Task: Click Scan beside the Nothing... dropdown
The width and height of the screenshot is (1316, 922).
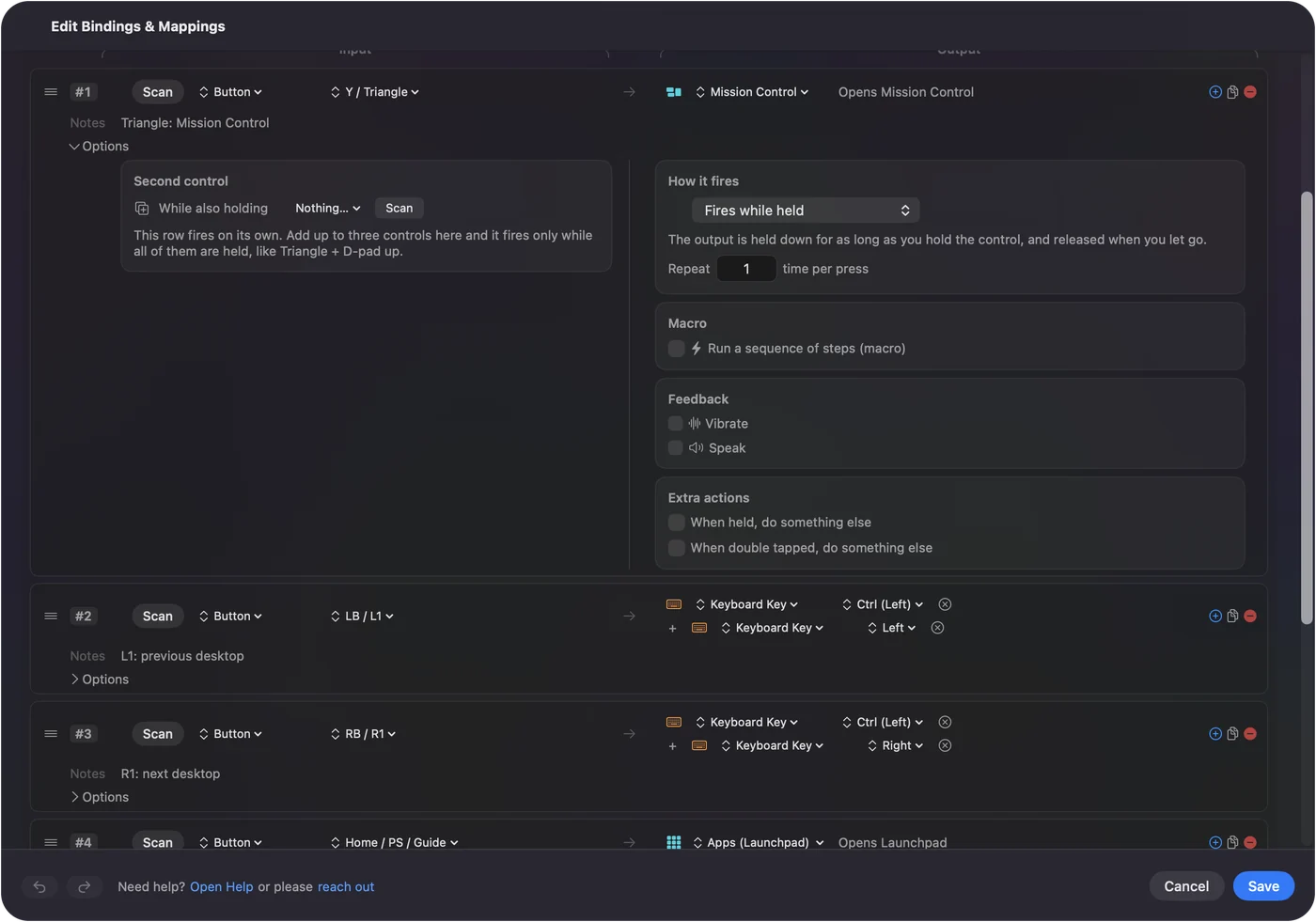Action: click(x=399, y=209)
